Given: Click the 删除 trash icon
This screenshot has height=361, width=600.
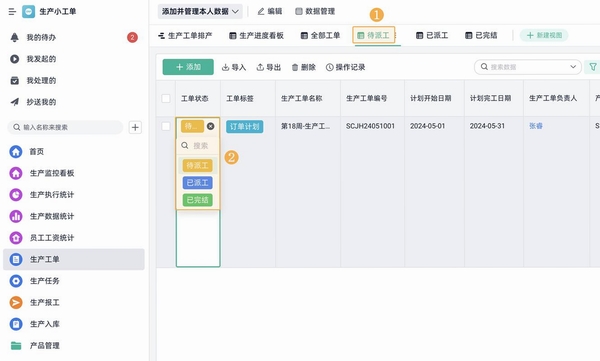Looking at the screenshot, I should pyautogui.click(x=295, y=67).
